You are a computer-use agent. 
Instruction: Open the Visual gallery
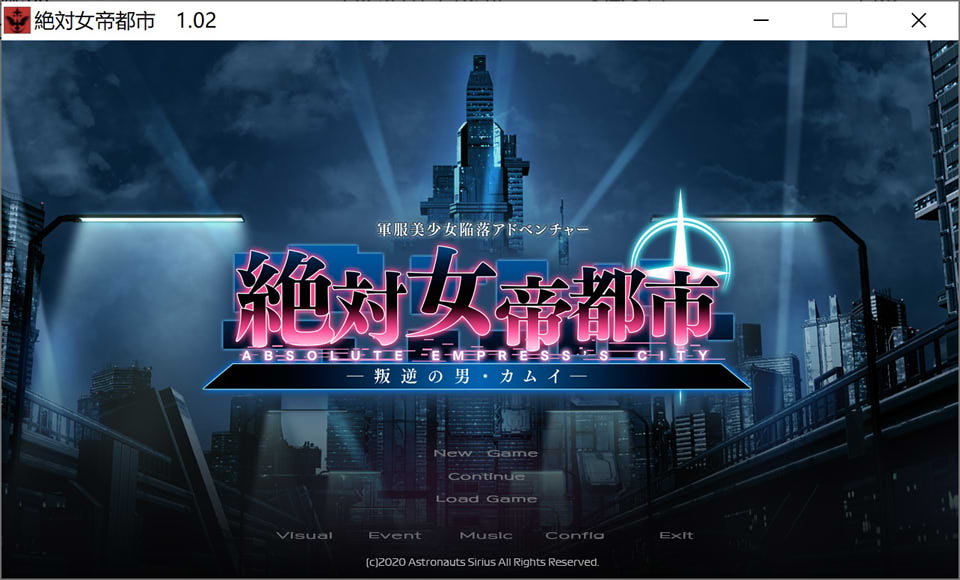point(304,535)
